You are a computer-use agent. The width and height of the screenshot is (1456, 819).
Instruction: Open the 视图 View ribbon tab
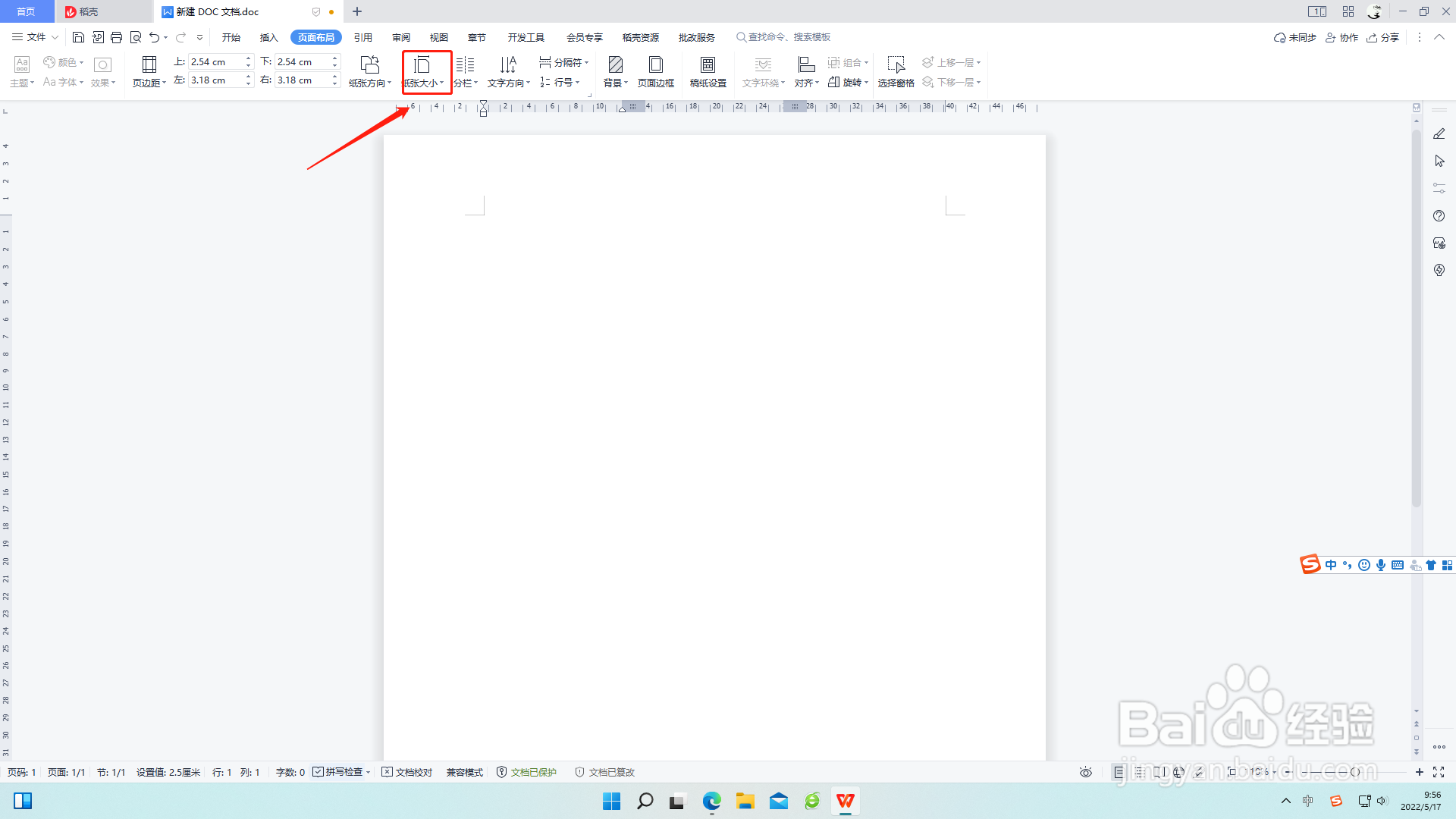coord(438,37)
